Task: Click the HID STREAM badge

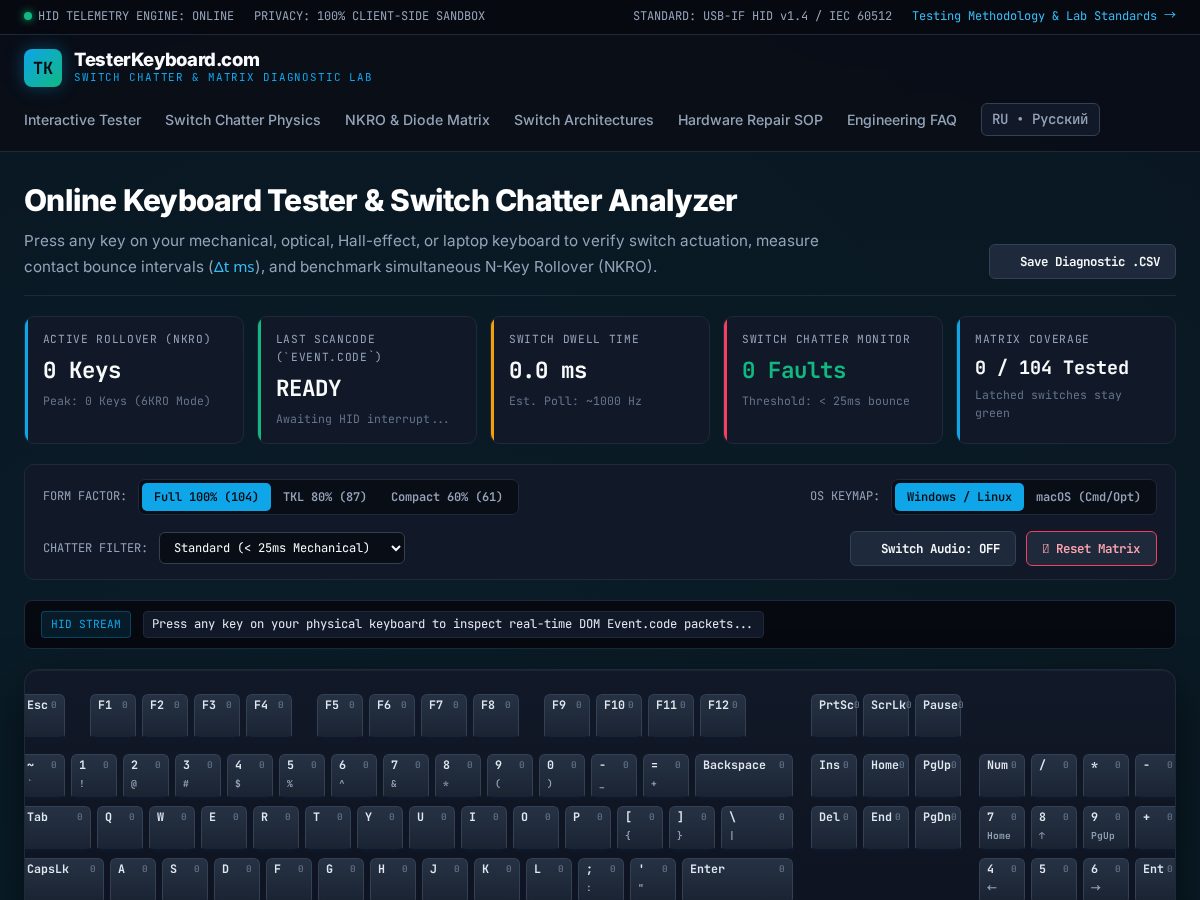Action: pos(86,624)
